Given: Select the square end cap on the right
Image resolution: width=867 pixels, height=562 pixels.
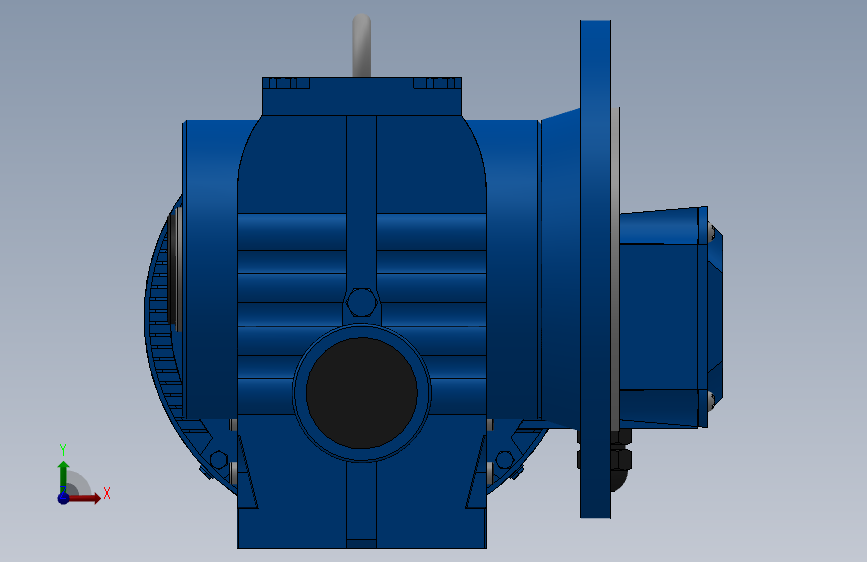Looking at the screenshot, I should click(671, 317).
